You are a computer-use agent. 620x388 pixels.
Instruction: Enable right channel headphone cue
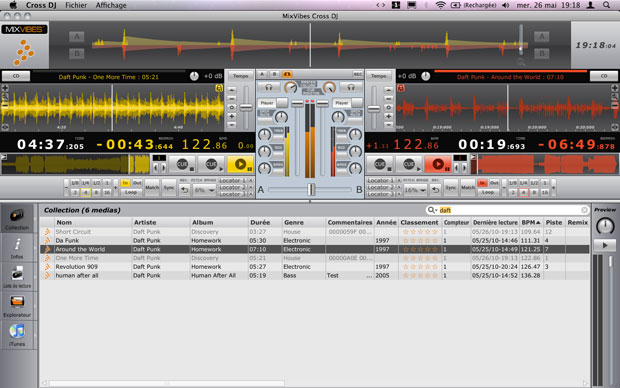pos(351,87)
